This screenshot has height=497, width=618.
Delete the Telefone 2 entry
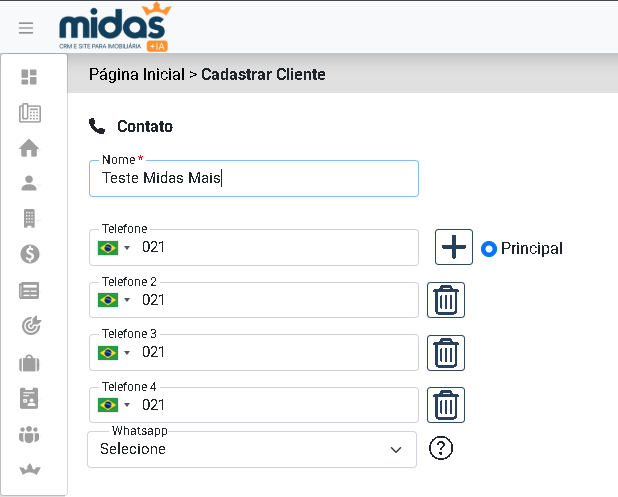pyautogui.click(x=446, y=300)
